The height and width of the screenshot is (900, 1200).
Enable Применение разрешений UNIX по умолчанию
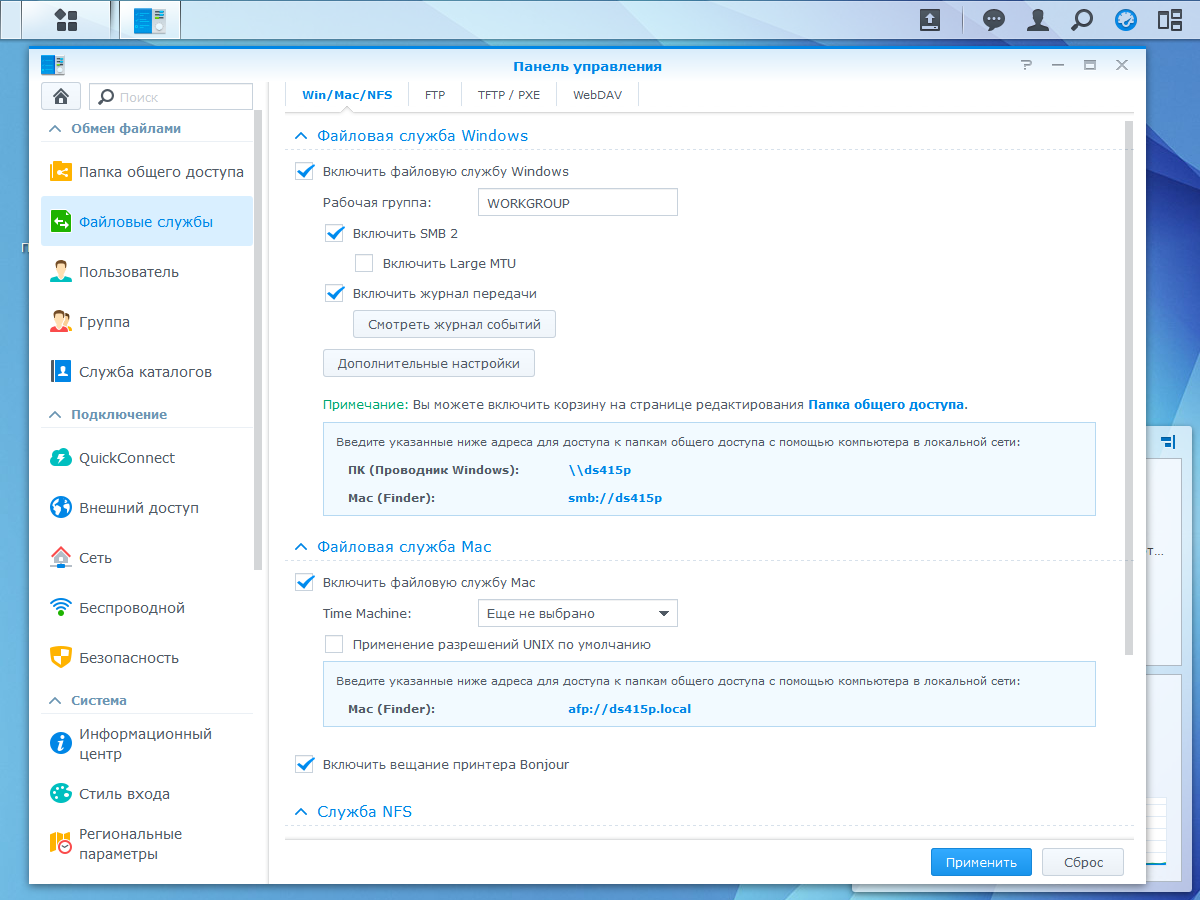point(334,644)
